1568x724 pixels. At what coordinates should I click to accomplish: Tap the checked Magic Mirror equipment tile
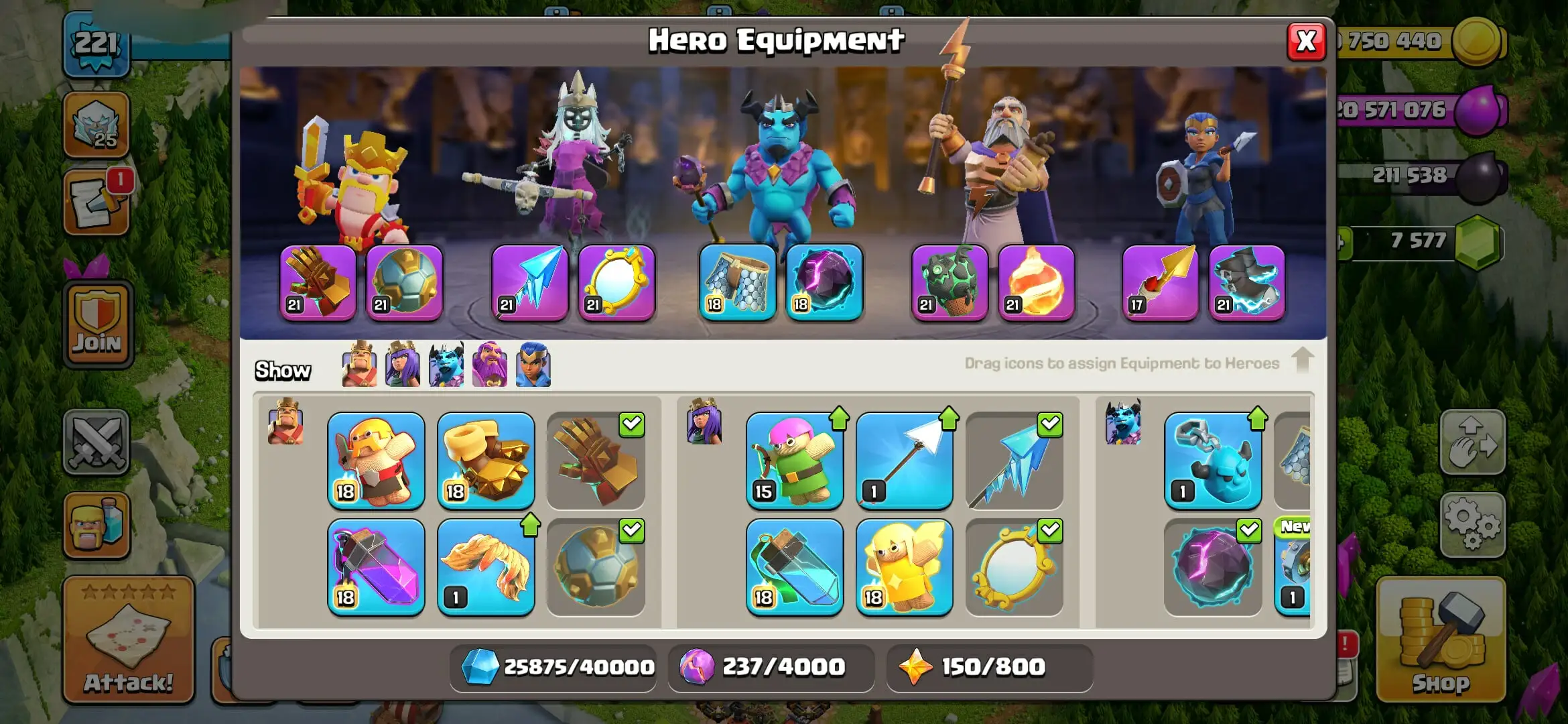1015,567
